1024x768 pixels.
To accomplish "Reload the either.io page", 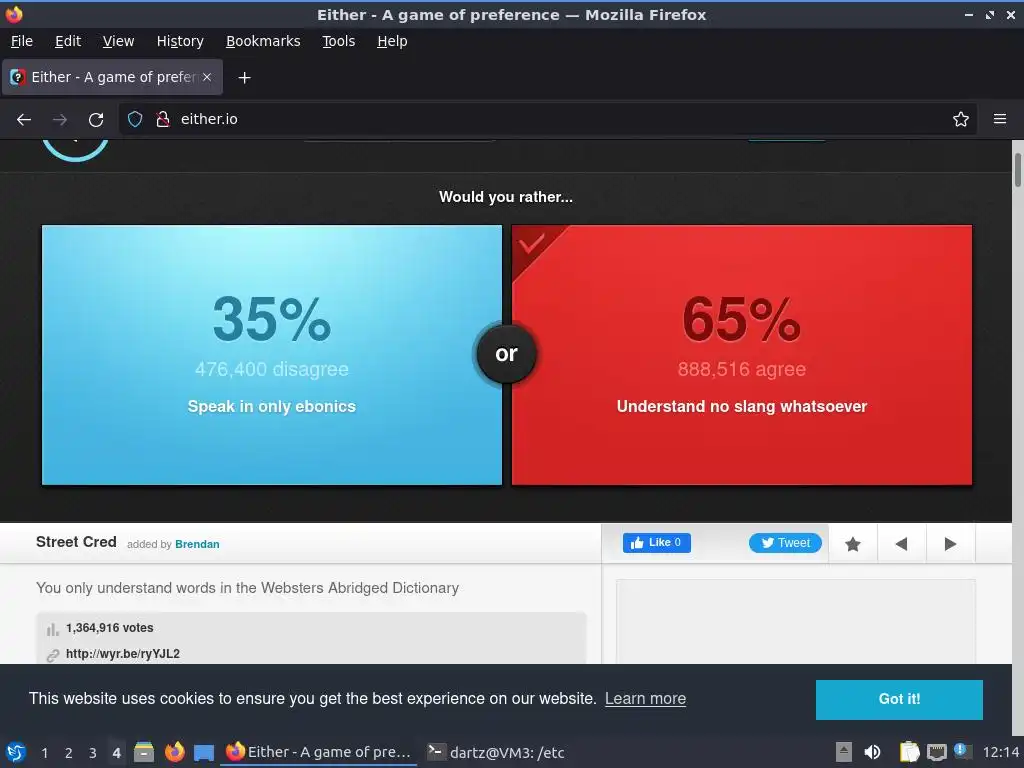I will pyautogui.click(x=96, y=120).
